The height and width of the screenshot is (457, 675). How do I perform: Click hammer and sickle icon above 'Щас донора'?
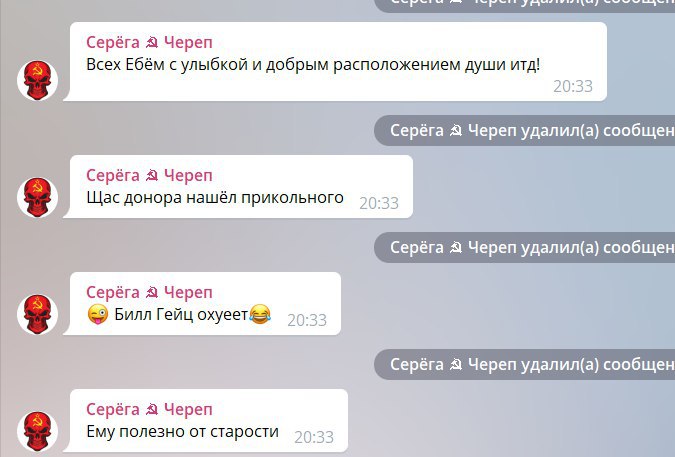click(152, 176)
